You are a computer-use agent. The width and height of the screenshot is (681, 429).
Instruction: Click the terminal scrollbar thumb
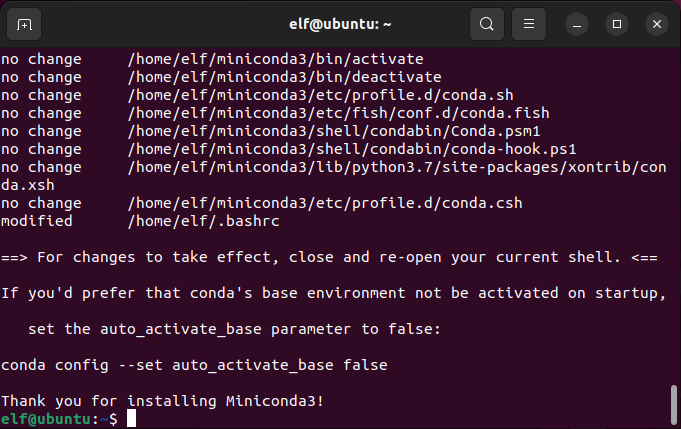tap(674, 406)
